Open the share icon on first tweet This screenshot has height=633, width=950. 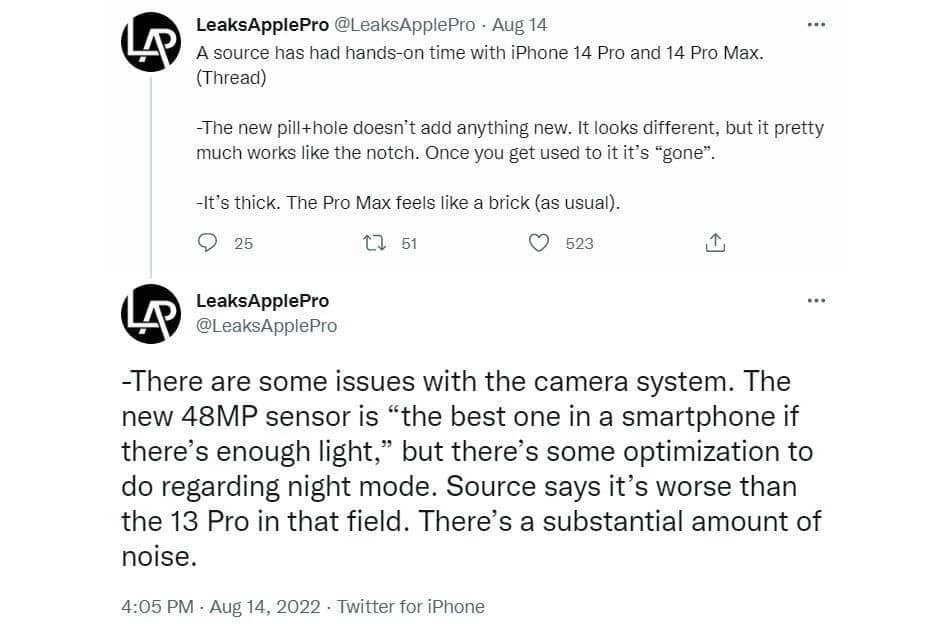pyautogui.click(x=715, y=243)
